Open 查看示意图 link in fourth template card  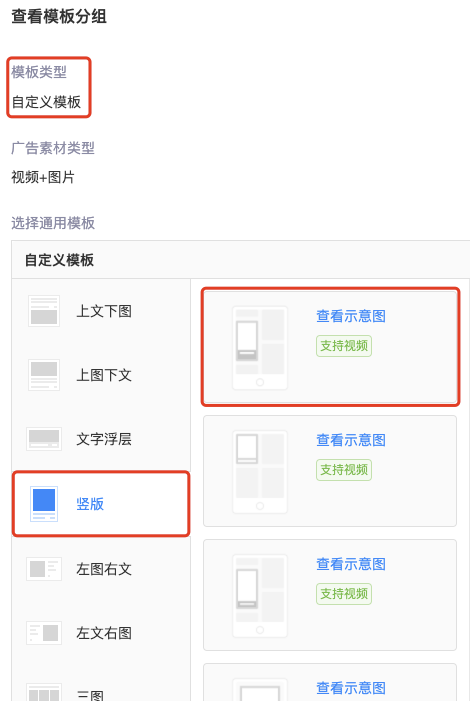click(351, 688)
